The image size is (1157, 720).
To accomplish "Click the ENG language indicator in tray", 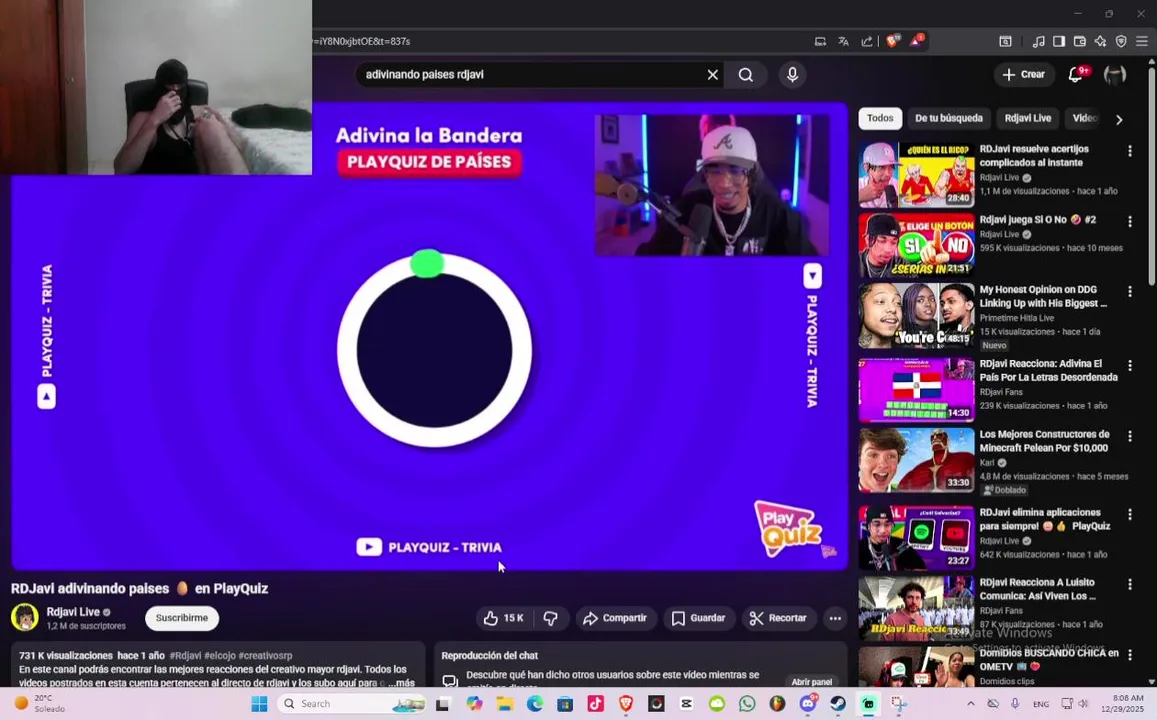I will 1040,704.
